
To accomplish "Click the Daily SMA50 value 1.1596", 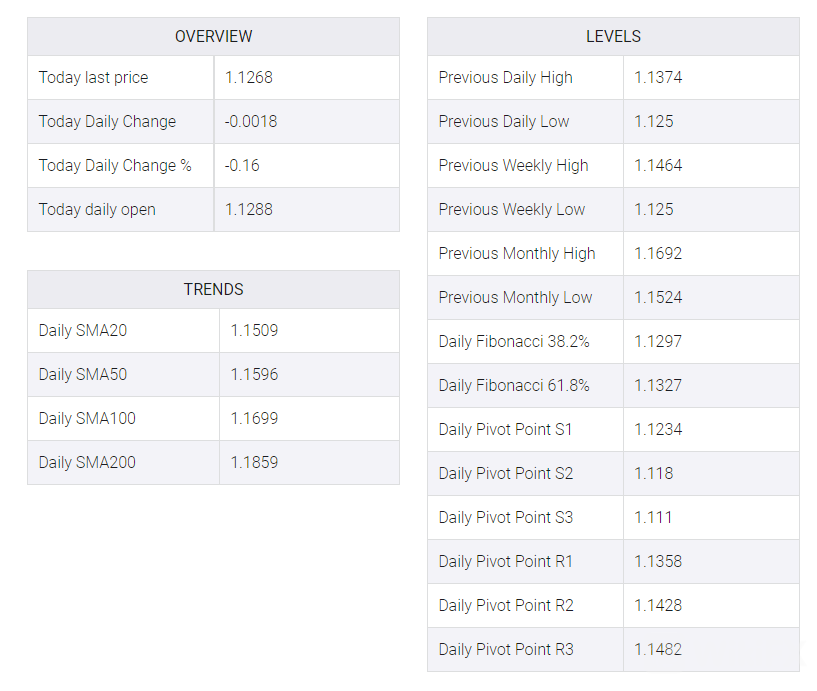I will [254, 374].
